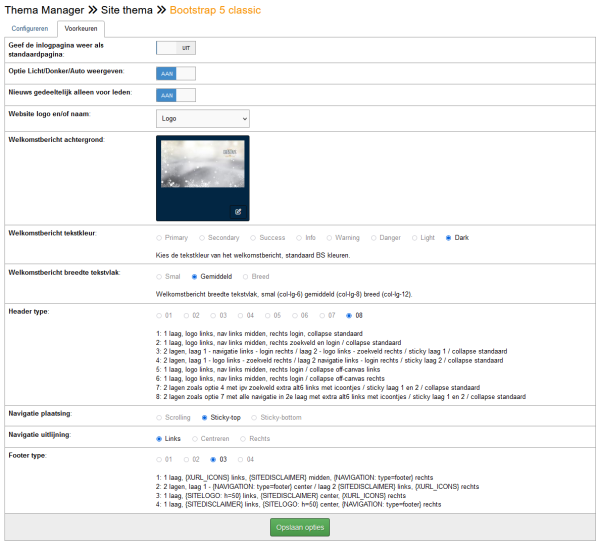Set navigation placement to Scrolling
Screen dimensions: 600x546
[160, 416]
